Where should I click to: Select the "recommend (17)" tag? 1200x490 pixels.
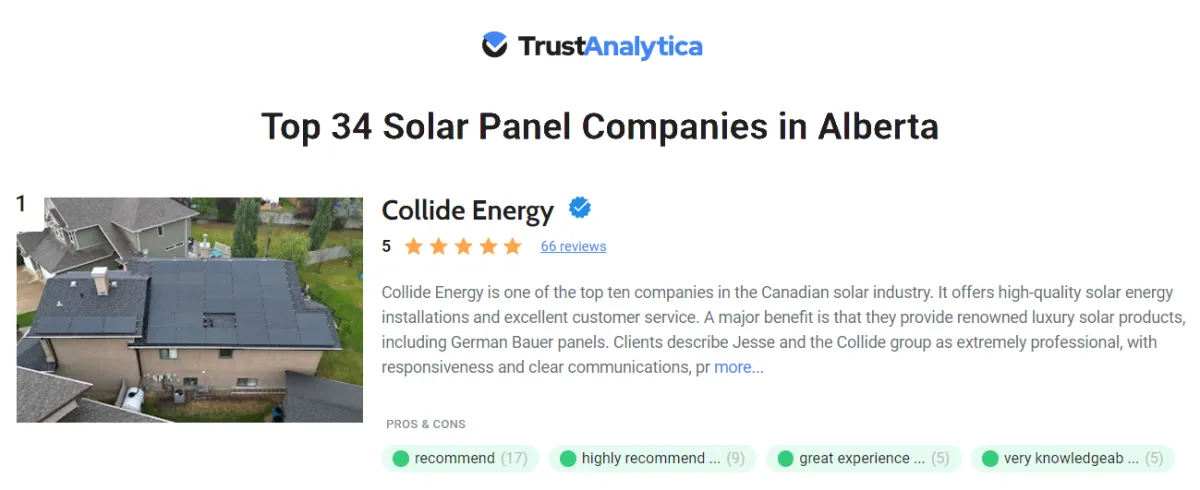coord(460,458)
